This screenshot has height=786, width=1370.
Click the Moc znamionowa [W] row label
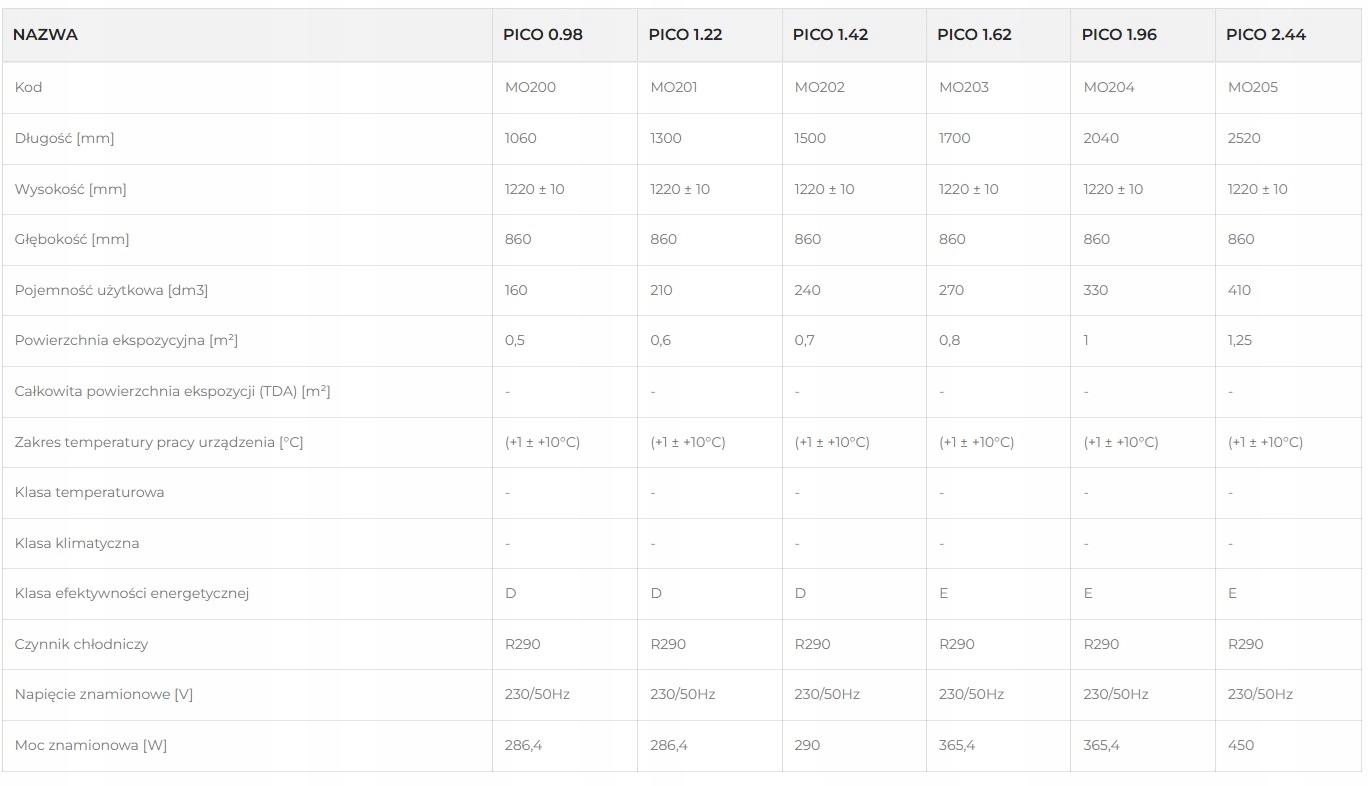tap(90, 745)
